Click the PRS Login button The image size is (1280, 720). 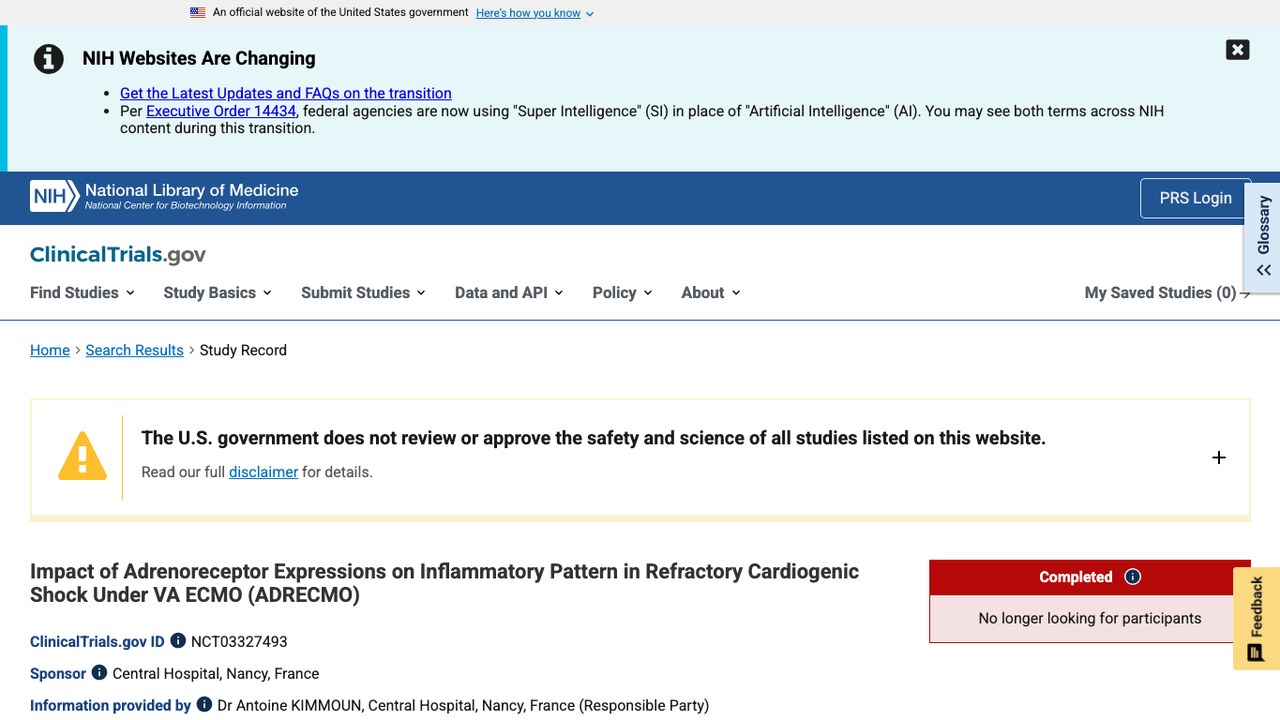point(1195,198)
